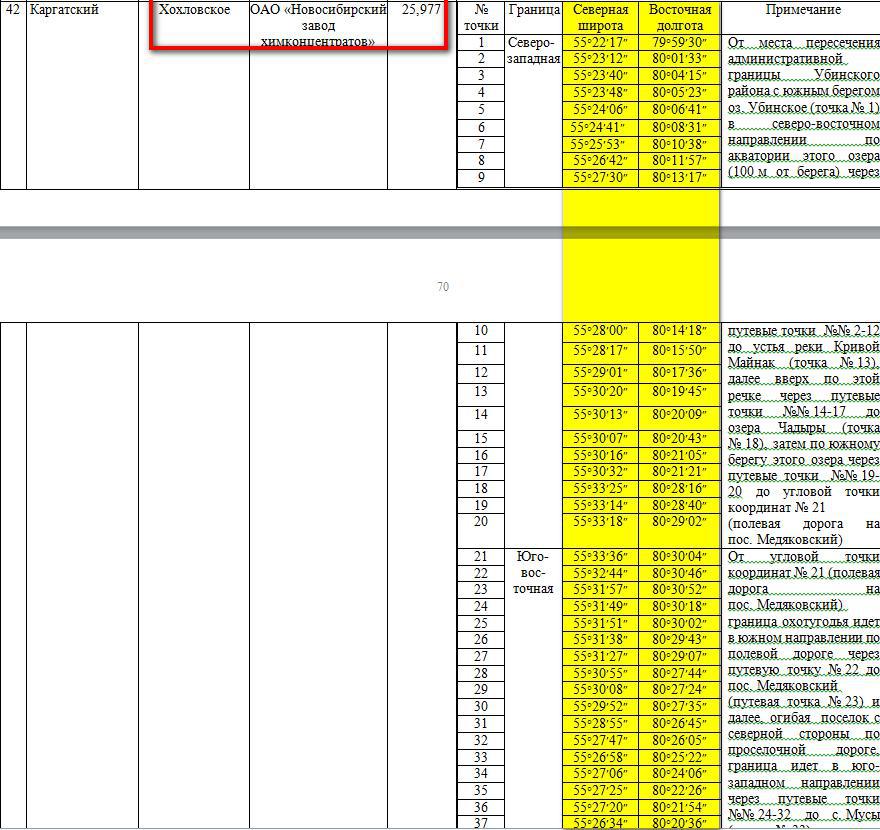Click latitude cell 55°28′00″ for point 10
The image size is (880, 830).
pyautogui.click(x=600, y=331)
